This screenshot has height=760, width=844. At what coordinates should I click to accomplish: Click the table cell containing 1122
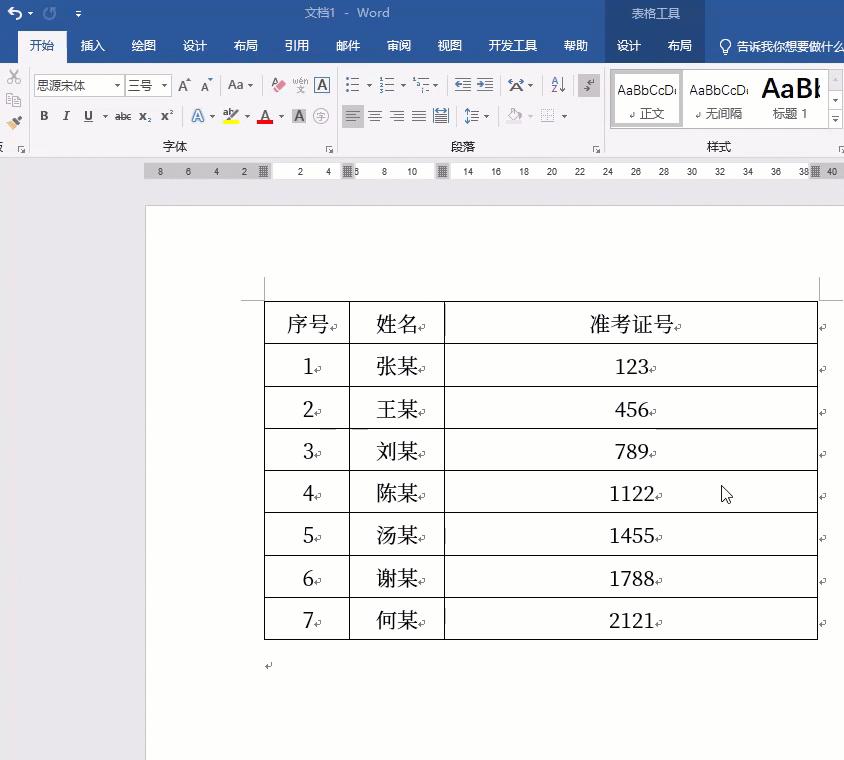click(631, 492)
